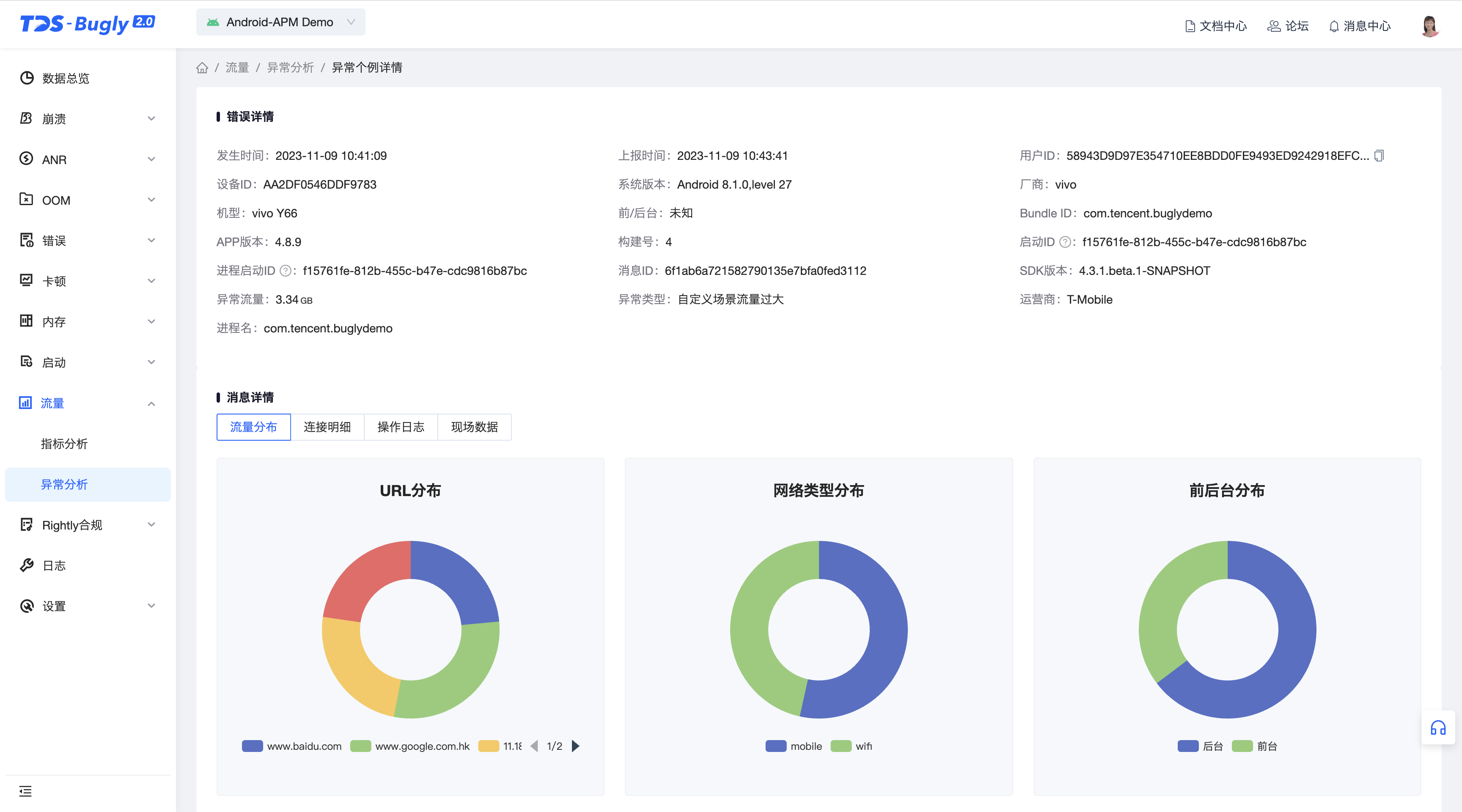The width and height of the screenshot is (1462, 812).
Task: Expand the Rightly合规 menu chevron
Action: (x=151, y=525)
